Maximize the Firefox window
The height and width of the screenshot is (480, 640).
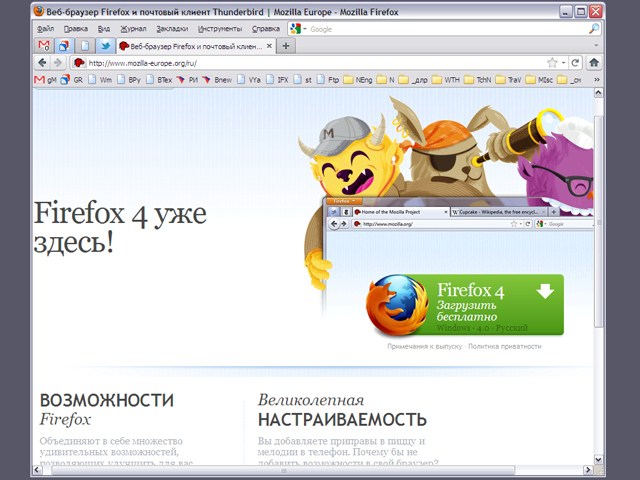coord(580,11)
